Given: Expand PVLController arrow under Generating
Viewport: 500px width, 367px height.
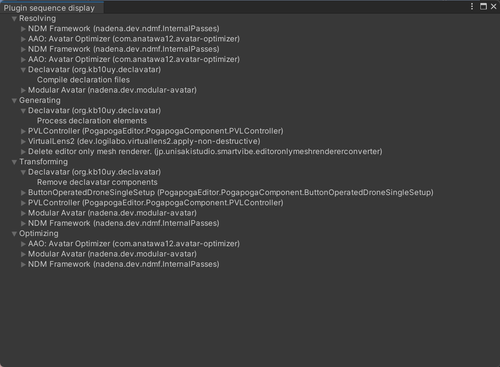Looking at the screenshot, I should click(23, 131).
